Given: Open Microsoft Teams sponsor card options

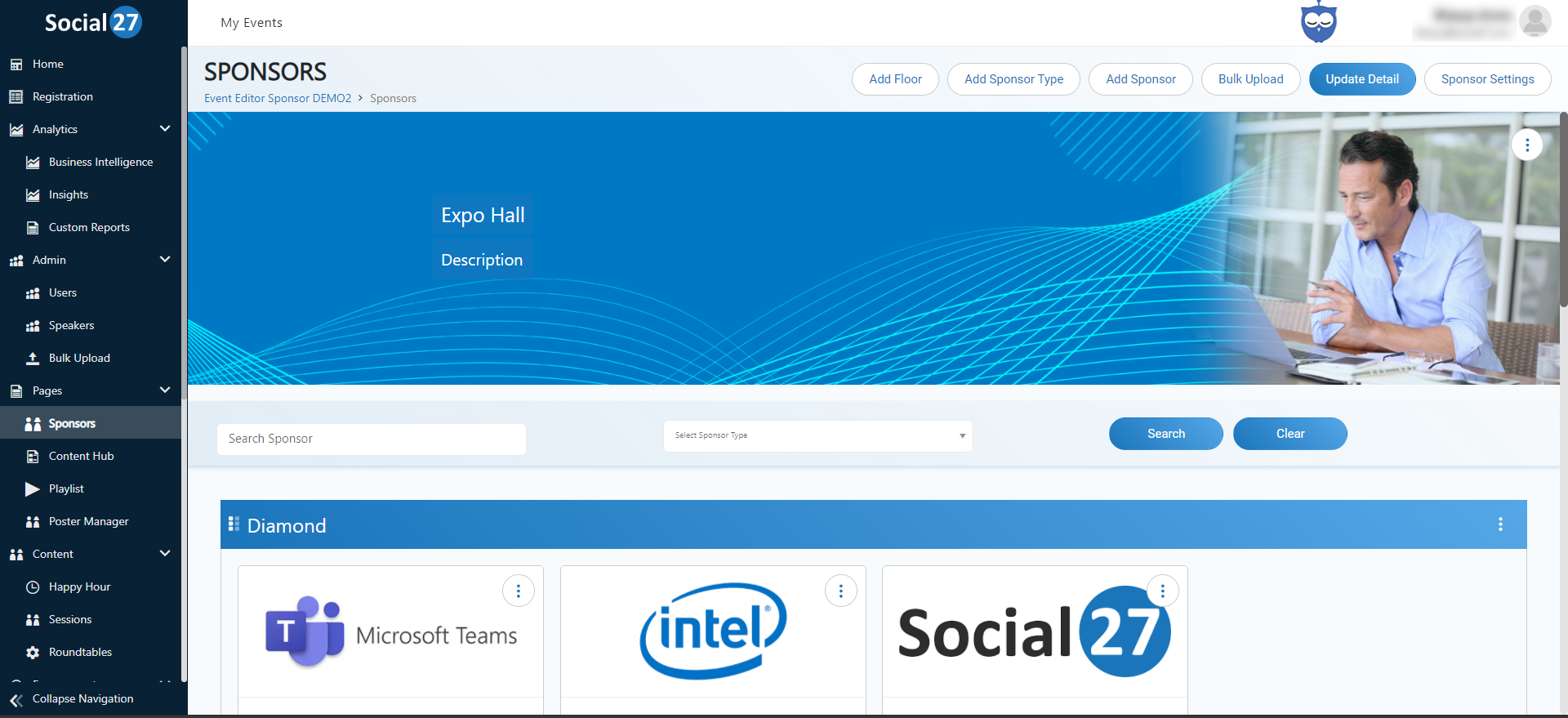Looking at the screenshot, I should click(518, 591).
